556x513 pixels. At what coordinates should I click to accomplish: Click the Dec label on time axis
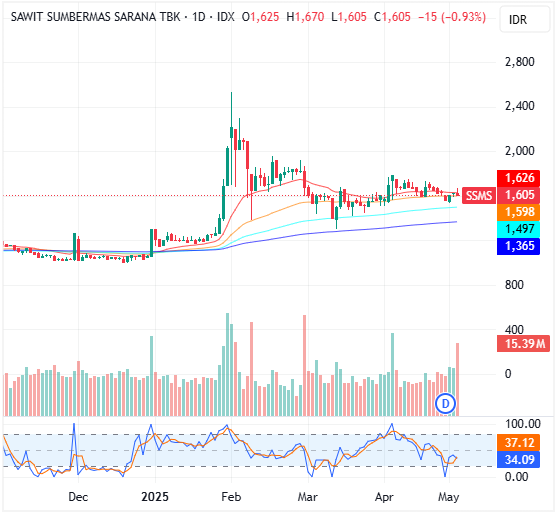(78, 497)
